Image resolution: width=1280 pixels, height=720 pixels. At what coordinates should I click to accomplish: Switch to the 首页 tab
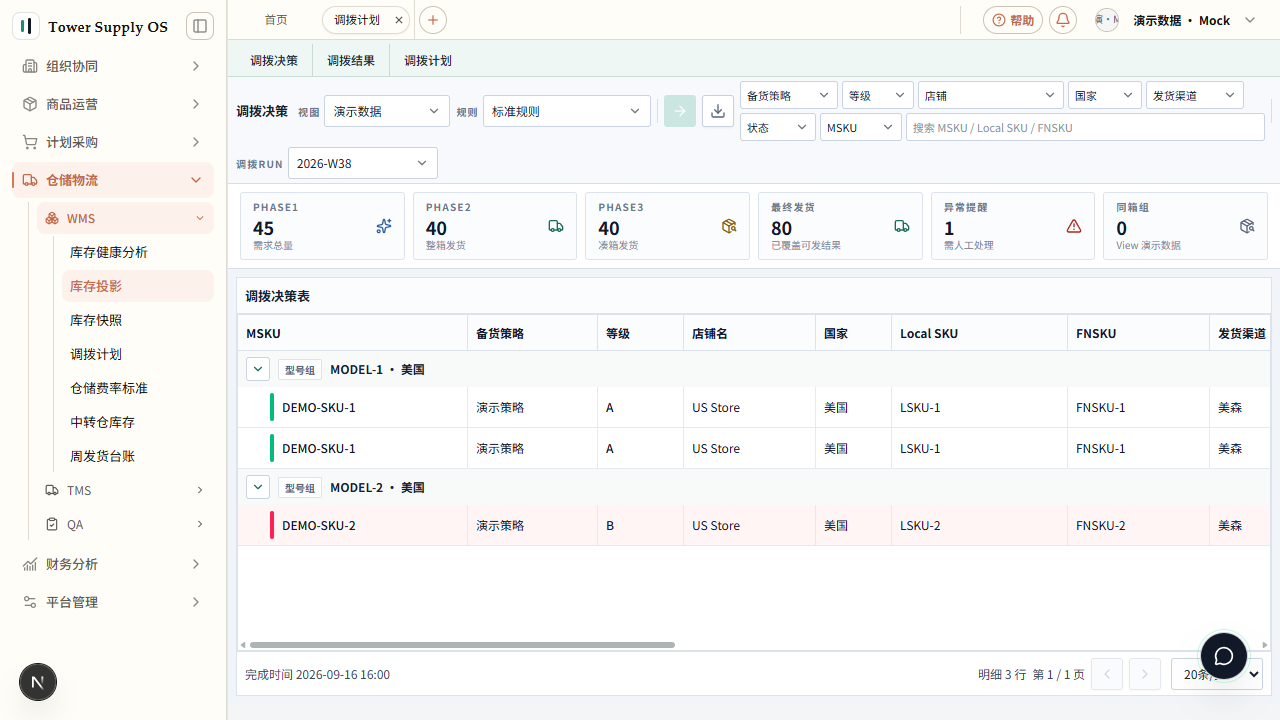(276, 20)
